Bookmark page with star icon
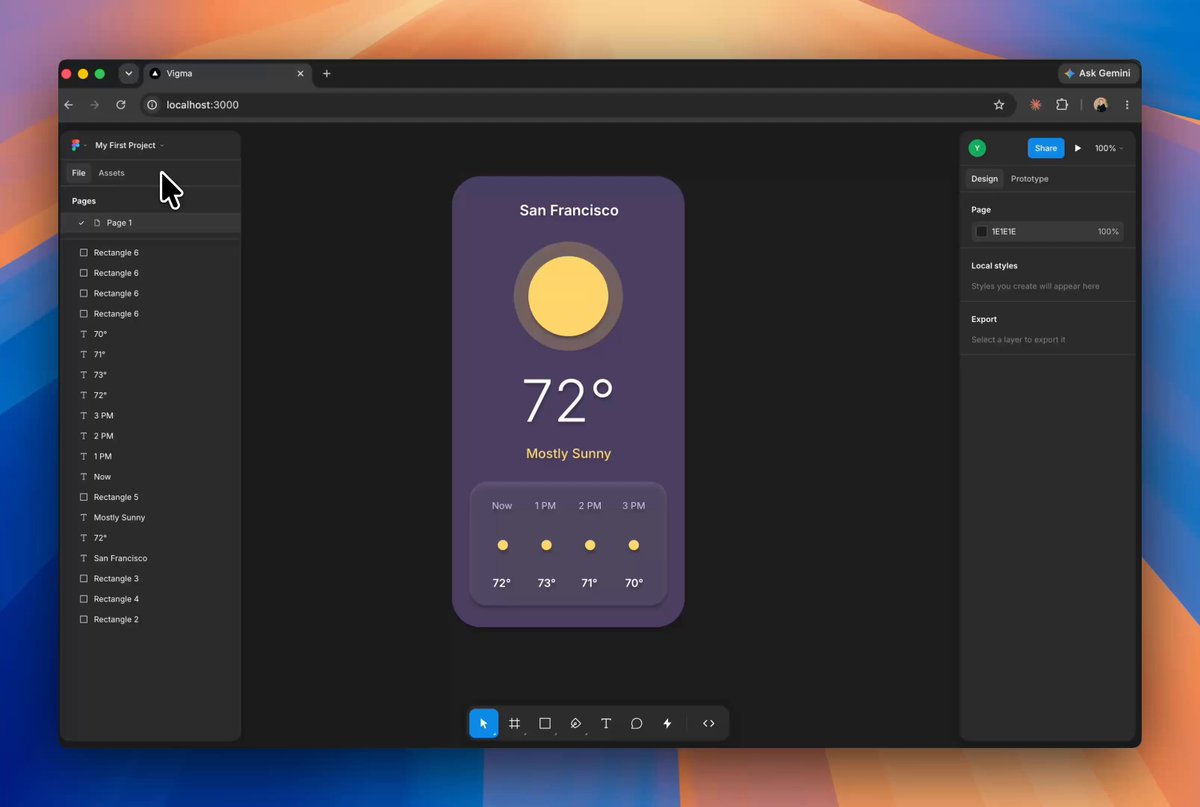The image size is (1200, 807). coord(999,105)
